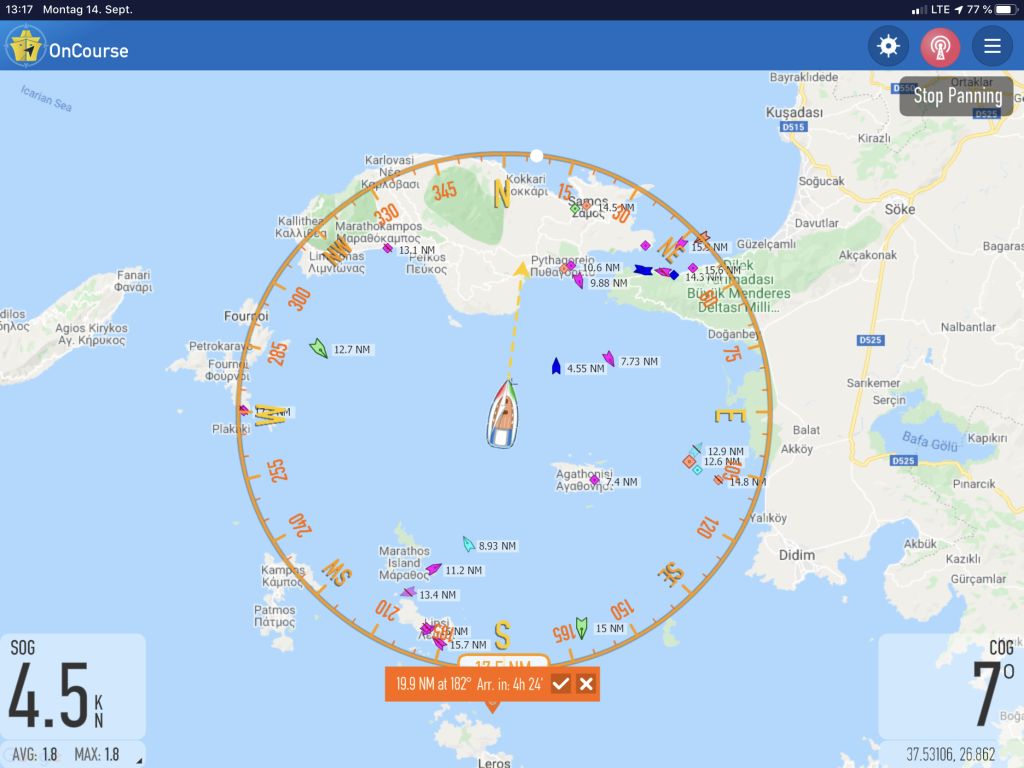Open the hamburger main menu
This screenshot has width=1024, height=768.
tap(992, 46)
